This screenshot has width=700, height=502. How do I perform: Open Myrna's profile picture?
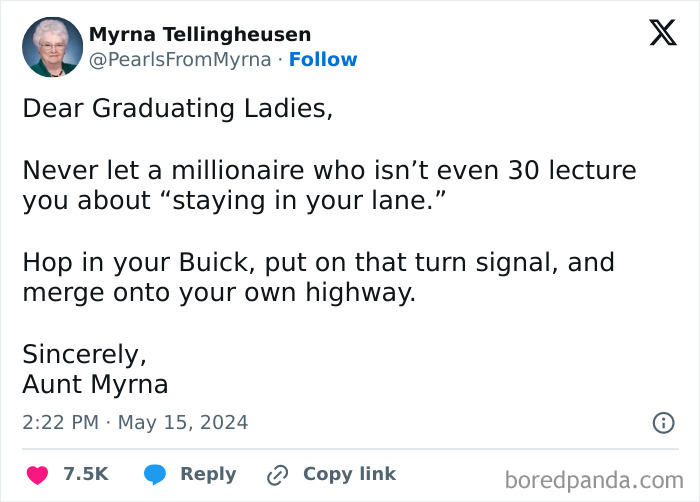point(52,47)
